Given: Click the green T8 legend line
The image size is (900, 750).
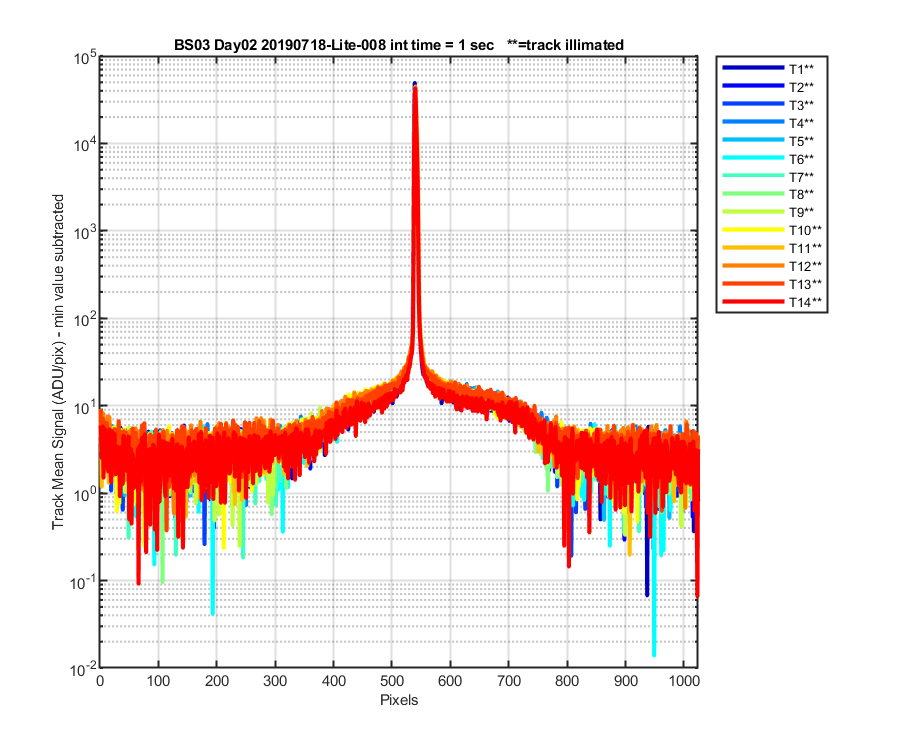Looking at the screenshot, I should point(753,193).
